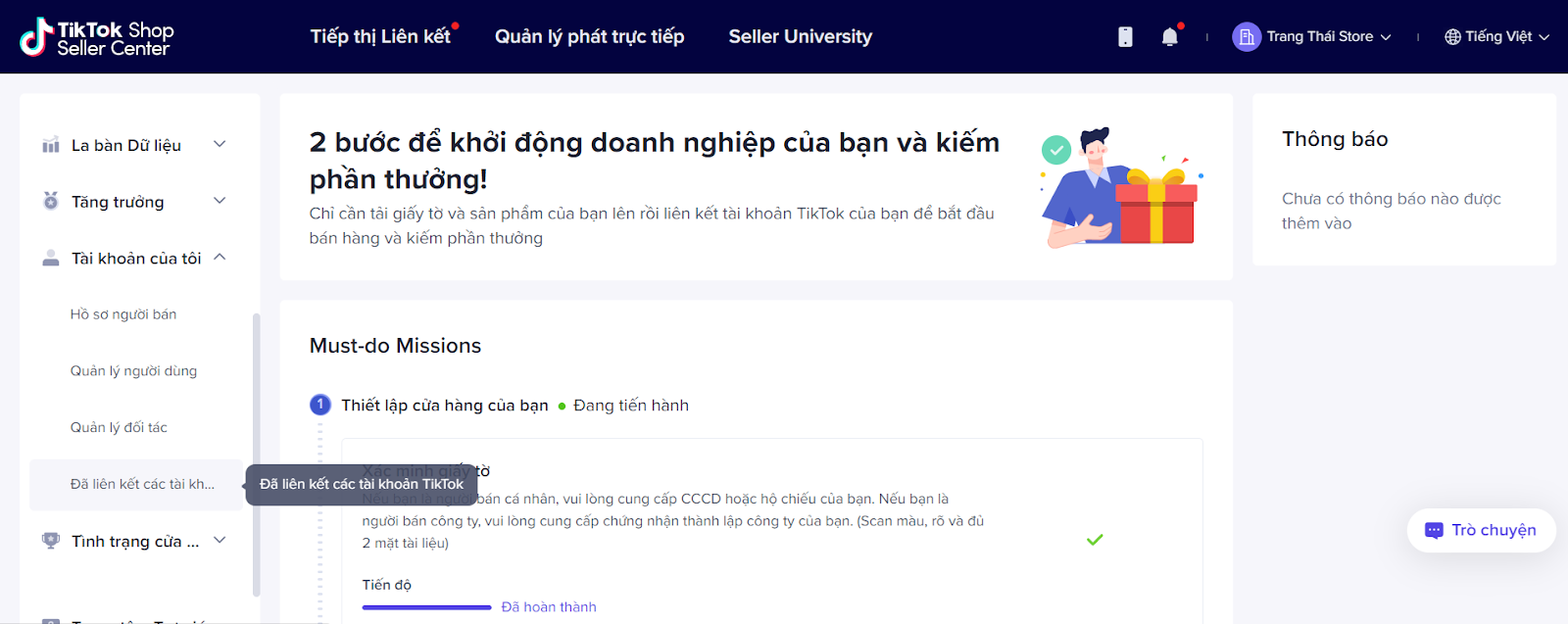Click the Tình trạng cửa trophy icon

(51, 541)
